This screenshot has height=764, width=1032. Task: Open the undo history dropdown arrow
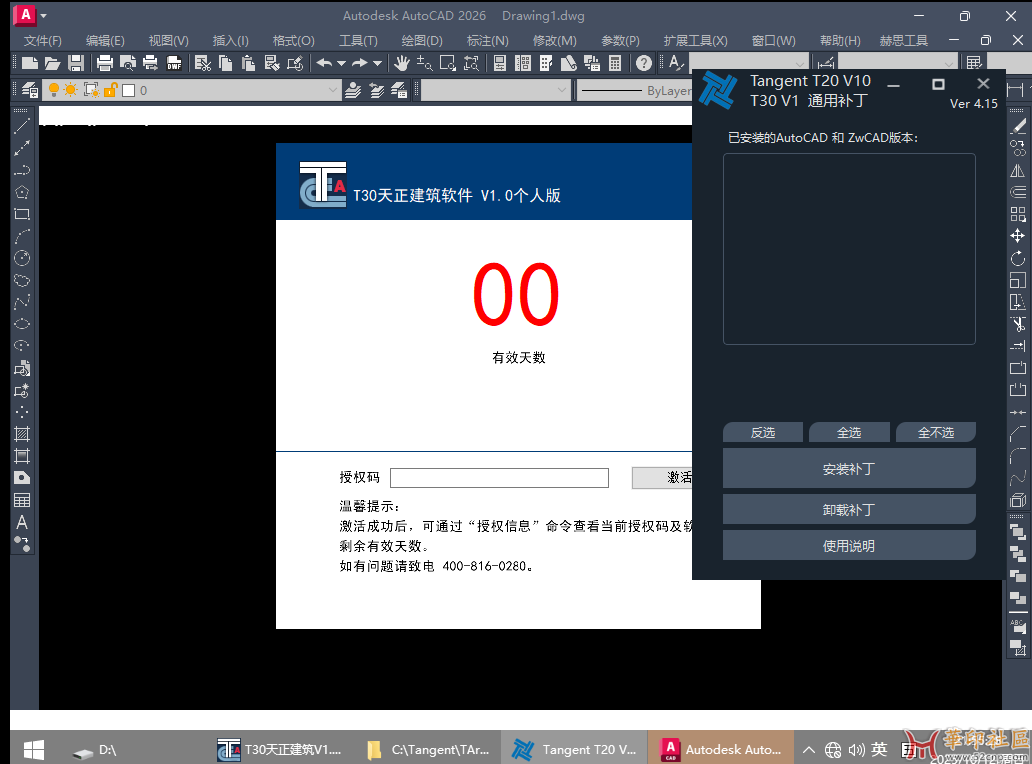[341, 63]
